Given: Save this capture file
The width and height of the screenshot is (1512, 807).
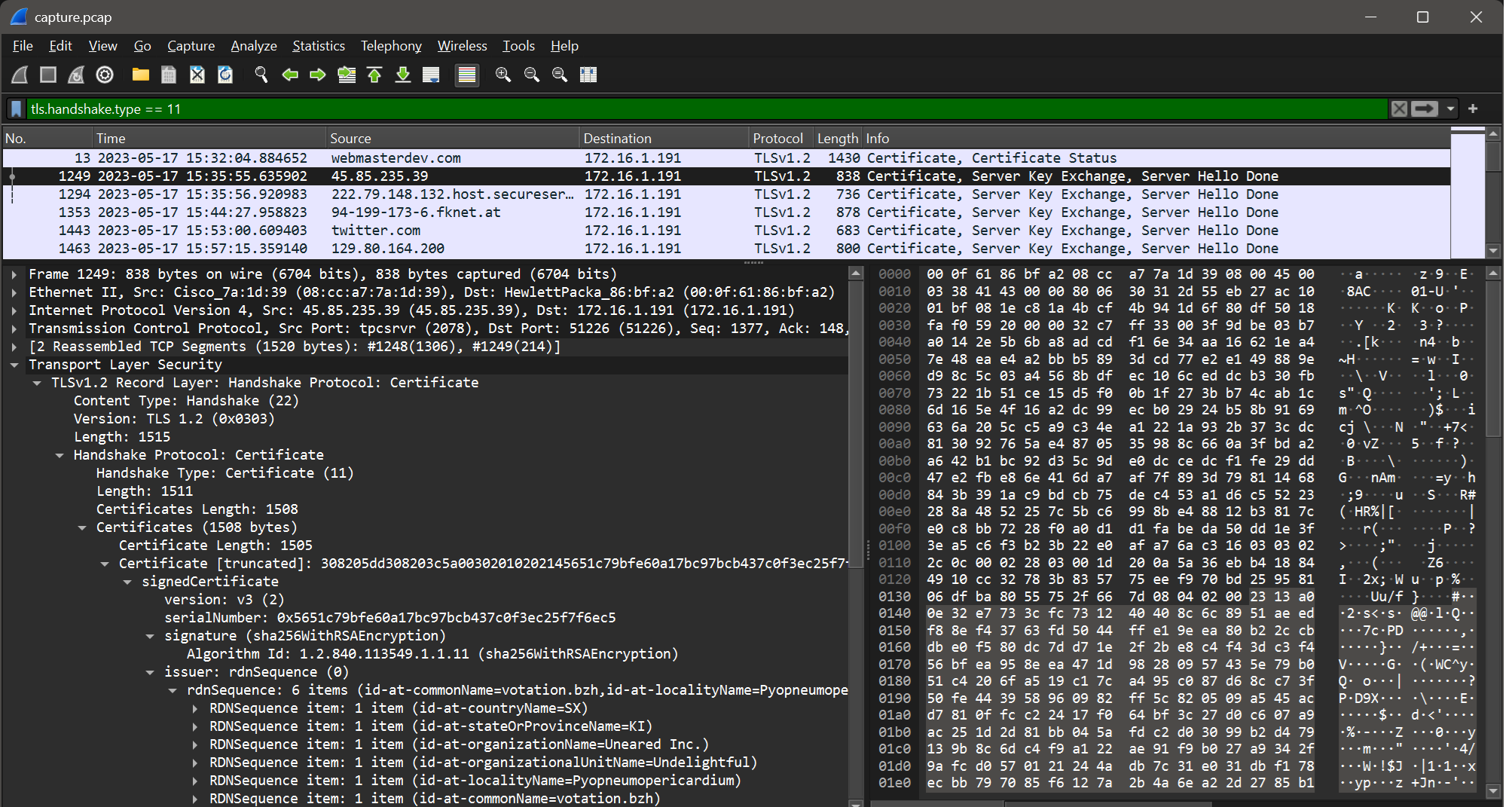Looking at the screenshot, I should 169,75.
